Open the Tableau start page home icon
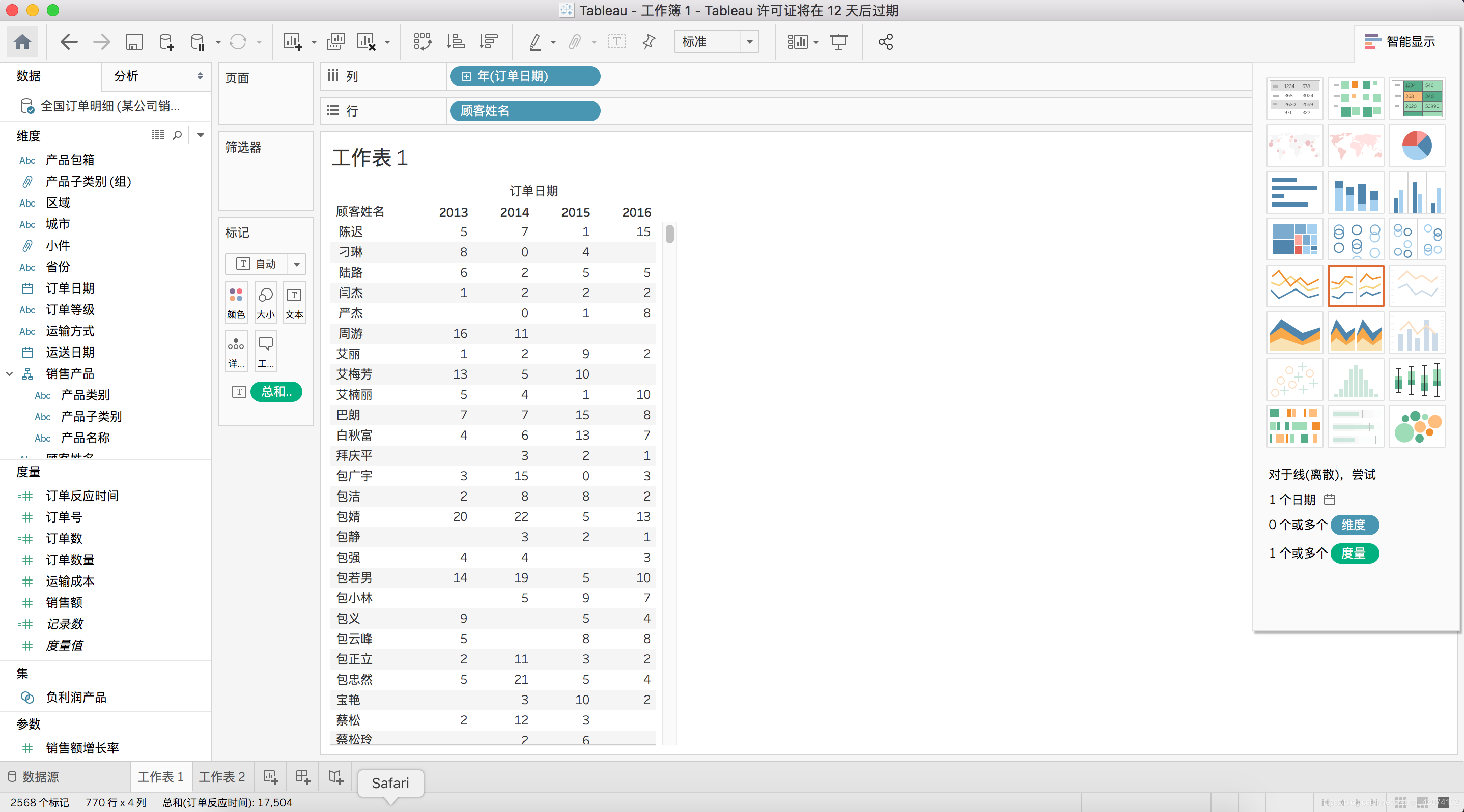This screenshot has height=812, width=1464. [22, 41]
